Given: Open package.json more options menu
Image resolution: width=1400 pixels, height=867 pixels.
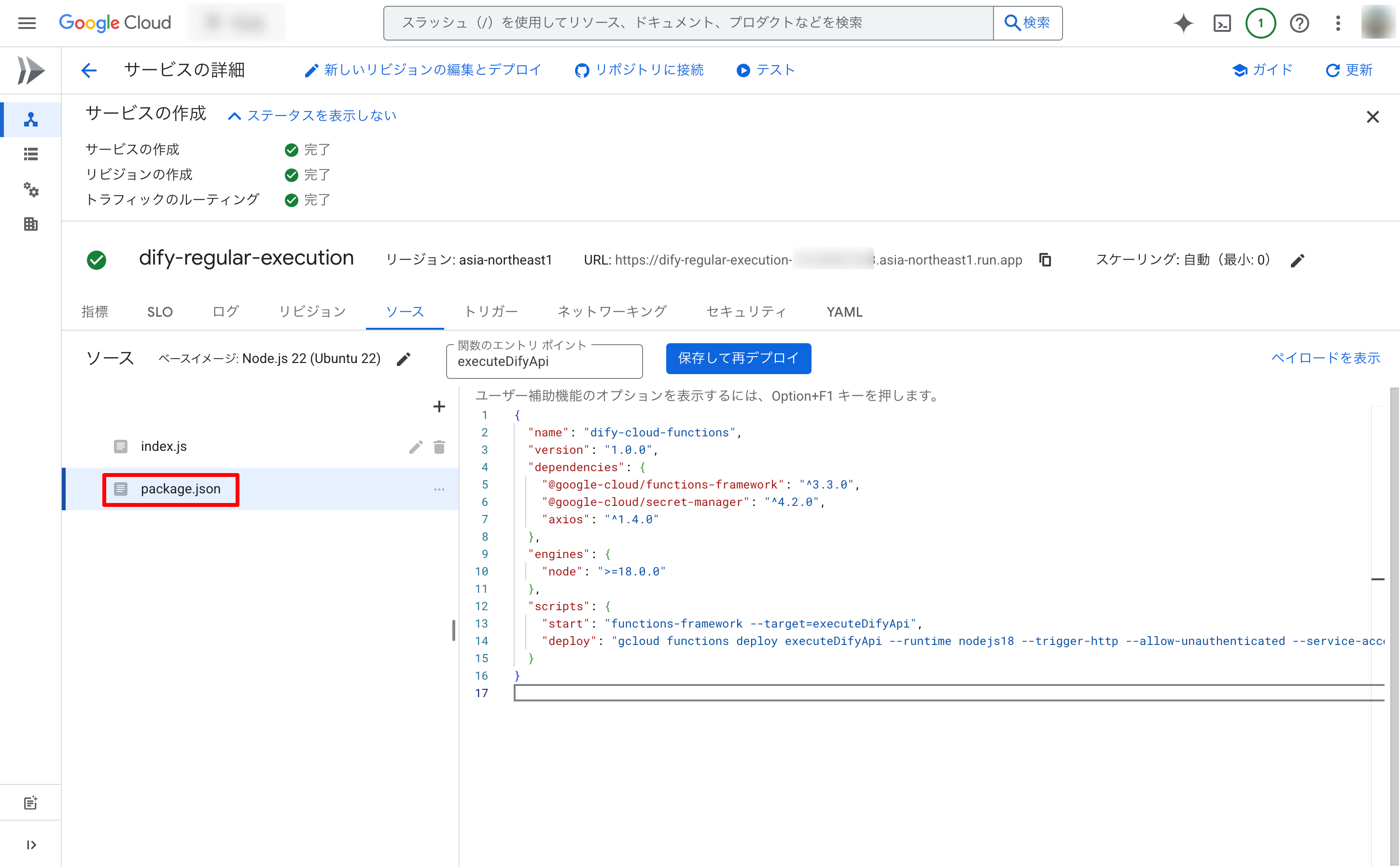Looking at the screenshot, I should pos(439,489).
